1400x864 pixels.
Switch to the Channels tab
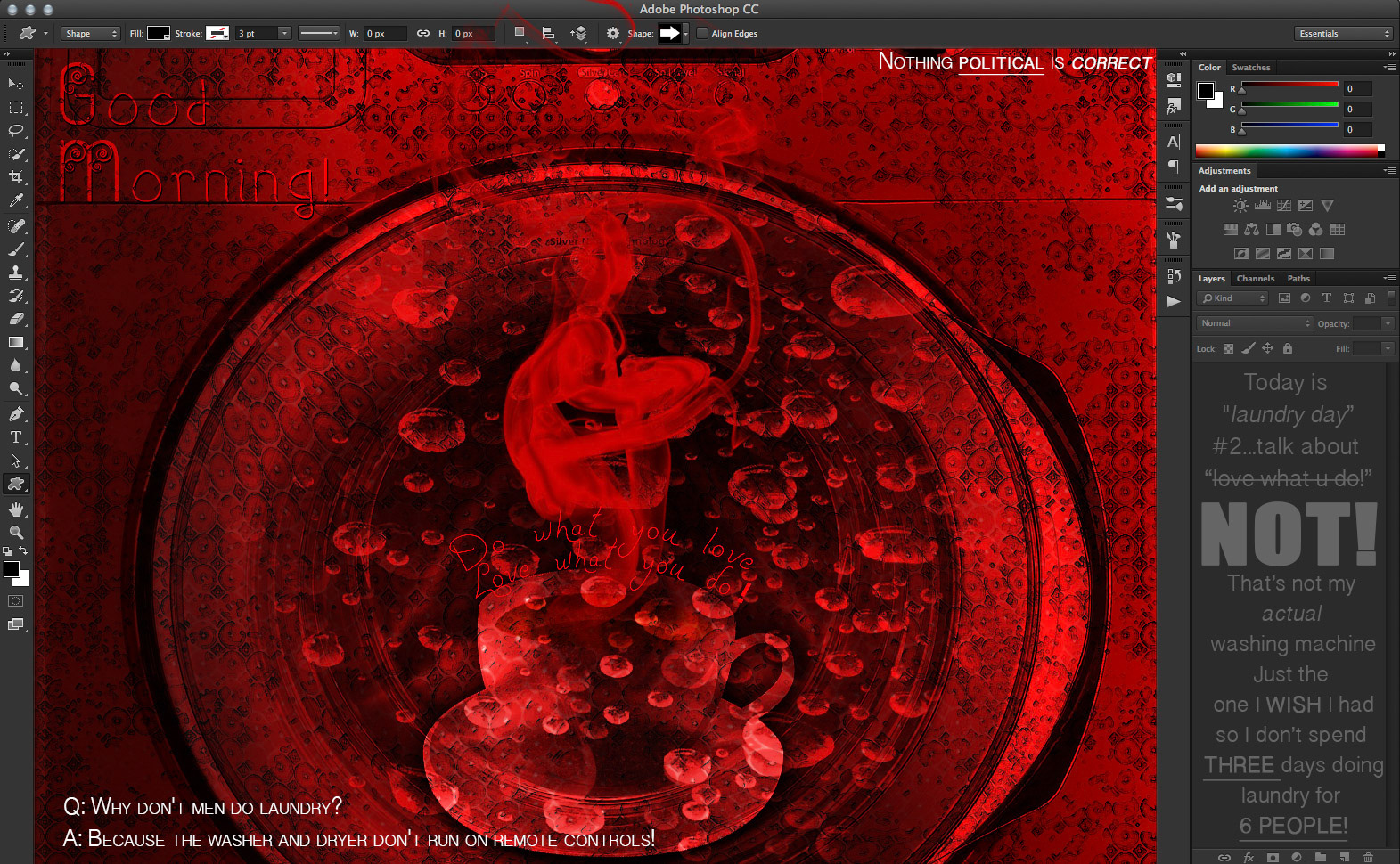(1256, 279)
